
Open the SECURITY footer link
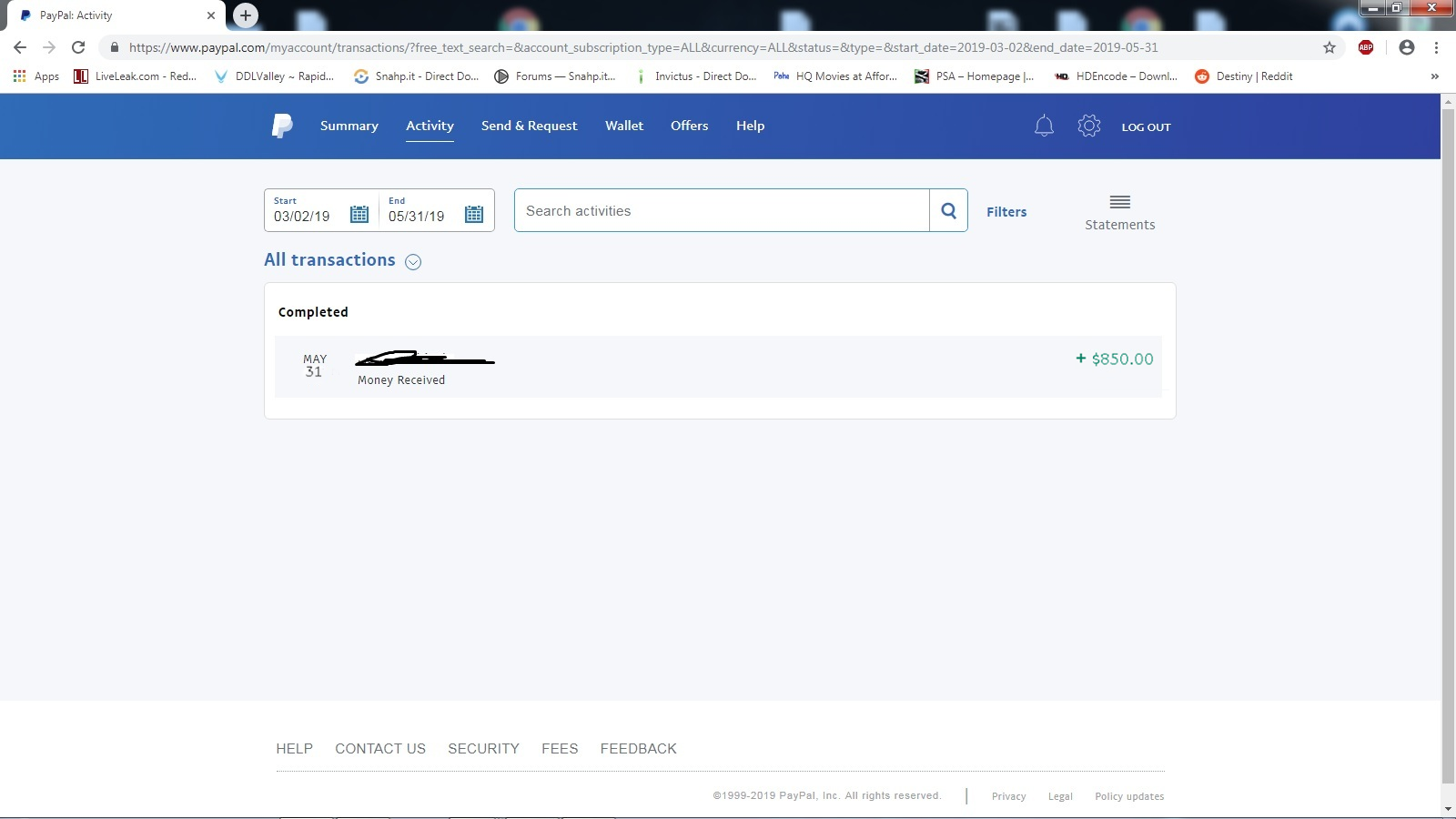pyautogui.click(x=483, y=749)
